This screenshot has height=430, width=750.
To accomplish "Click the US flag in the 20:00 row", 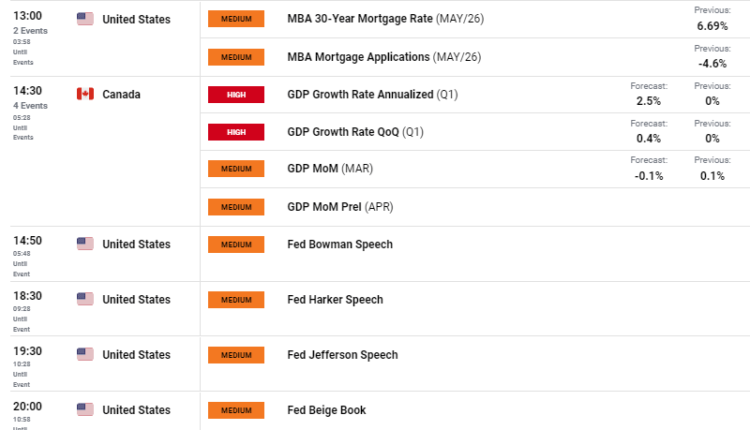I will 85,410.
